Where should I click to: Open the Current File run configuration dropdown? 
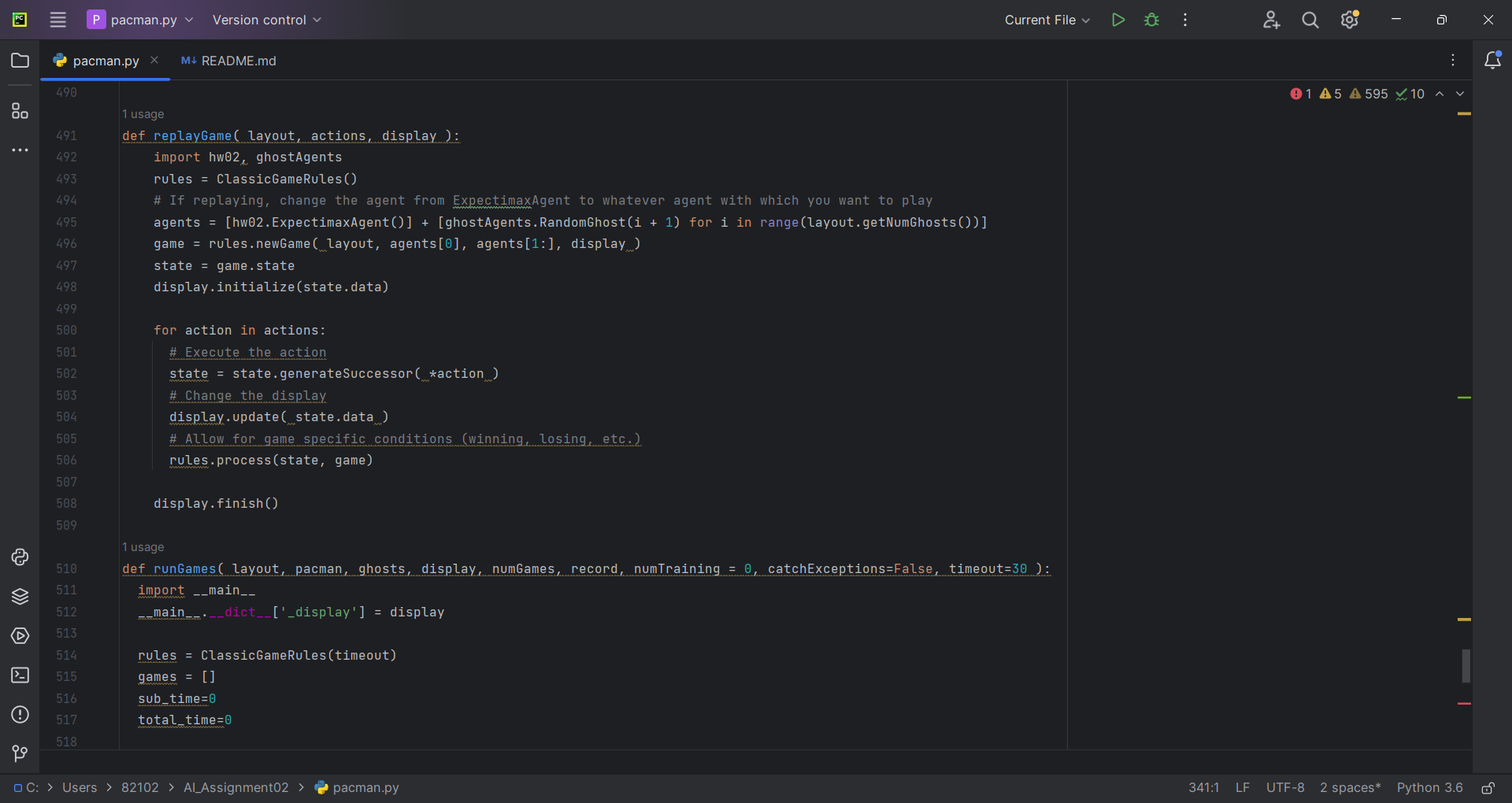(1047, 20)
